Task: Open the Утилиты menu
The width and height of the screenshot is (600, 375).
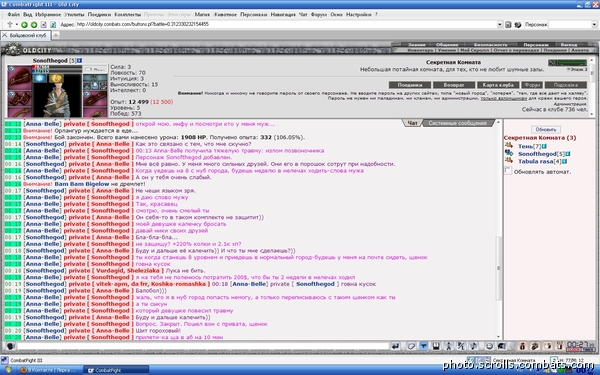Action: [x=74, y=15]
